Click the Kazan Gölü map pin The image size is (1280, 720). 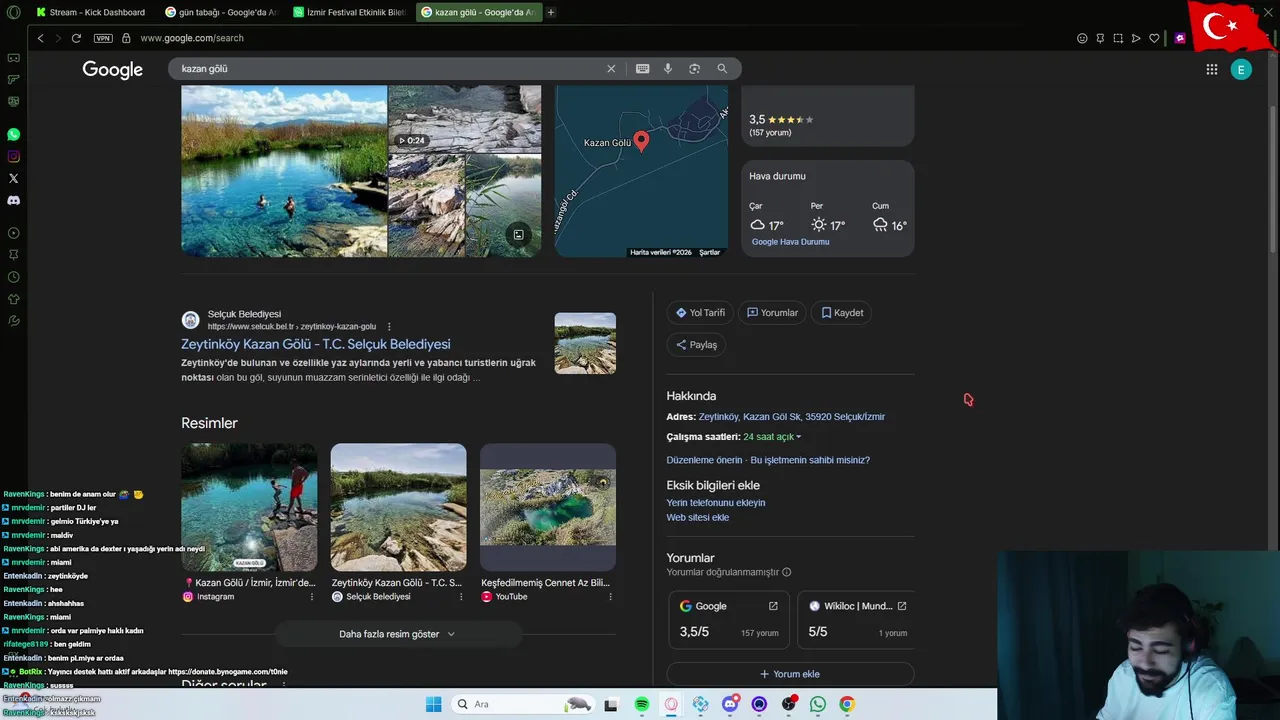[x=641, y=141]
